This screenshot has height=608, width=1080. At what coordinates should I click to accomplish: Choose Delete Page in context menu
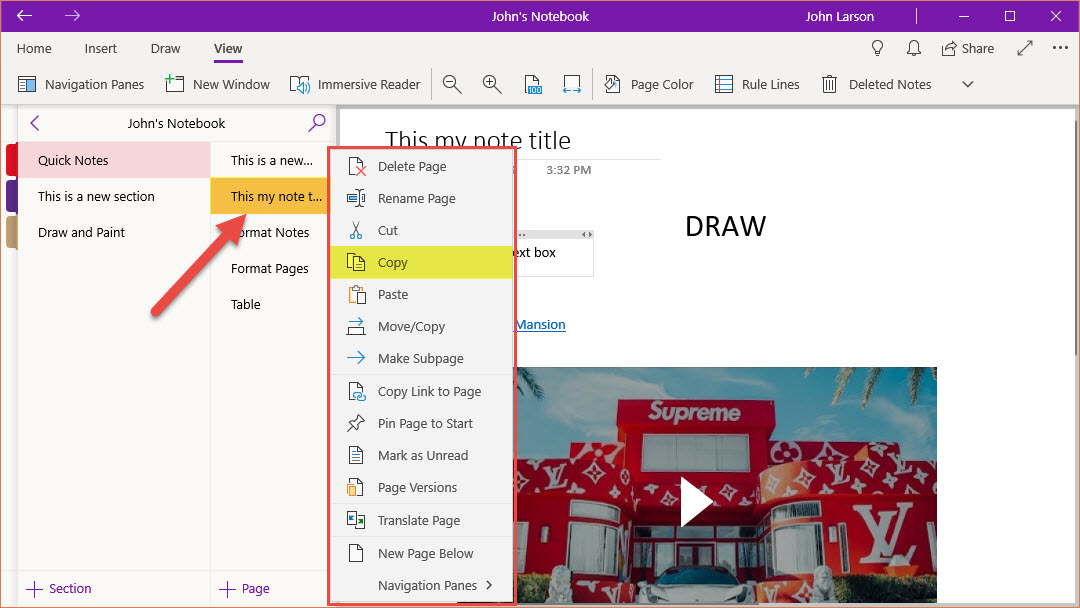411,167
